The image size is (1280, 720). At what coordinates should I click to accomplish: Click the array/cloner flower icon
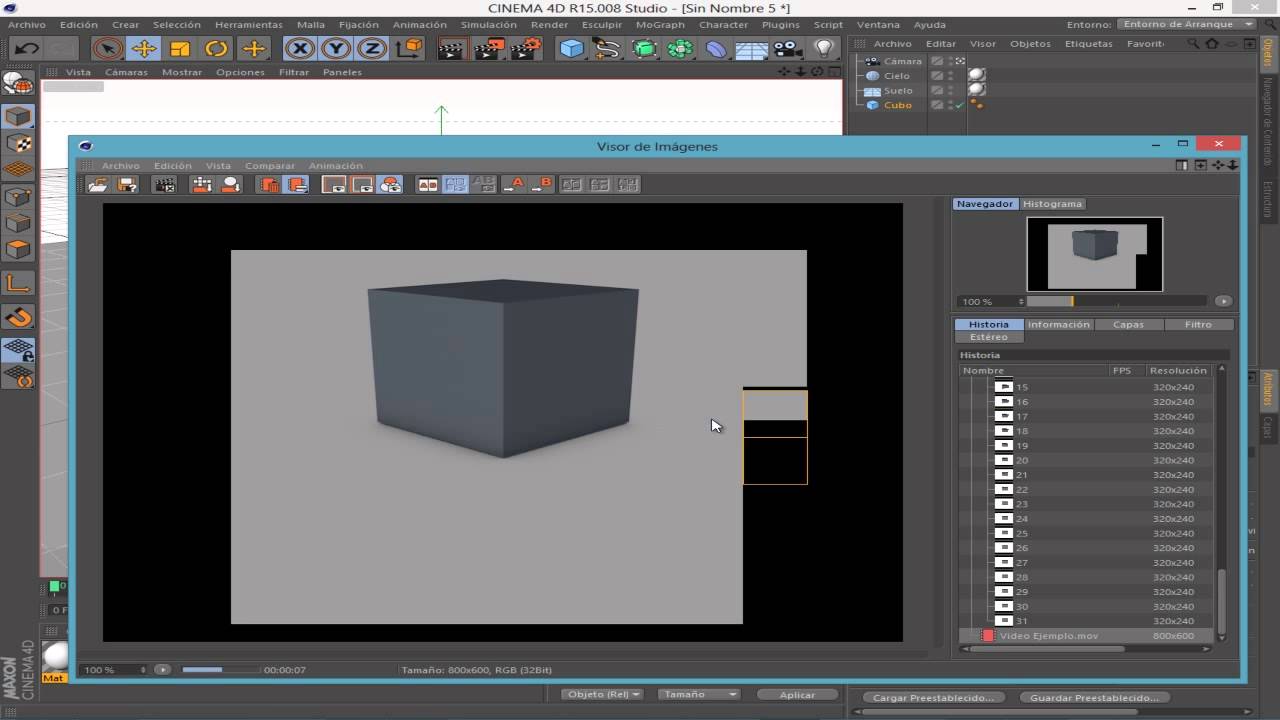pyautogui.click(x=680, y=48)
